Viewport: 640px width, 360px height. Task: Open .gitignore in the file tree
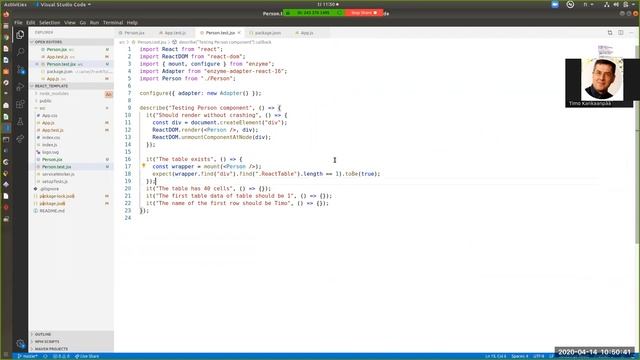(49, 189)
